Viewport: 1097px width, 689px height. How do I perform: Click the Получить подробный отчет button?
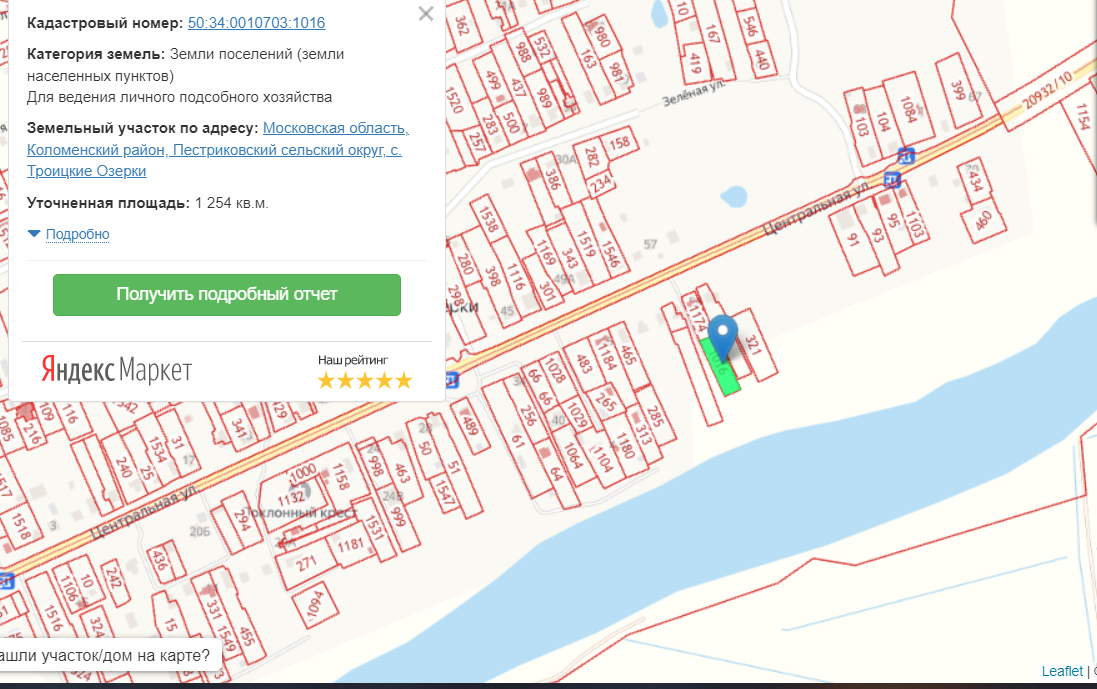(x=227, y=294)
